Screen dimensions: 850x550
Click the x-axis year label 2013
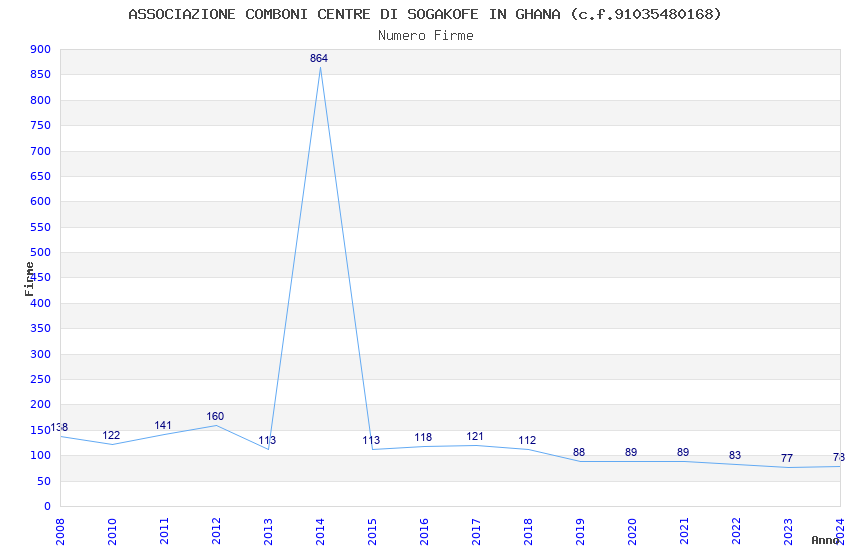pos(268,531)
